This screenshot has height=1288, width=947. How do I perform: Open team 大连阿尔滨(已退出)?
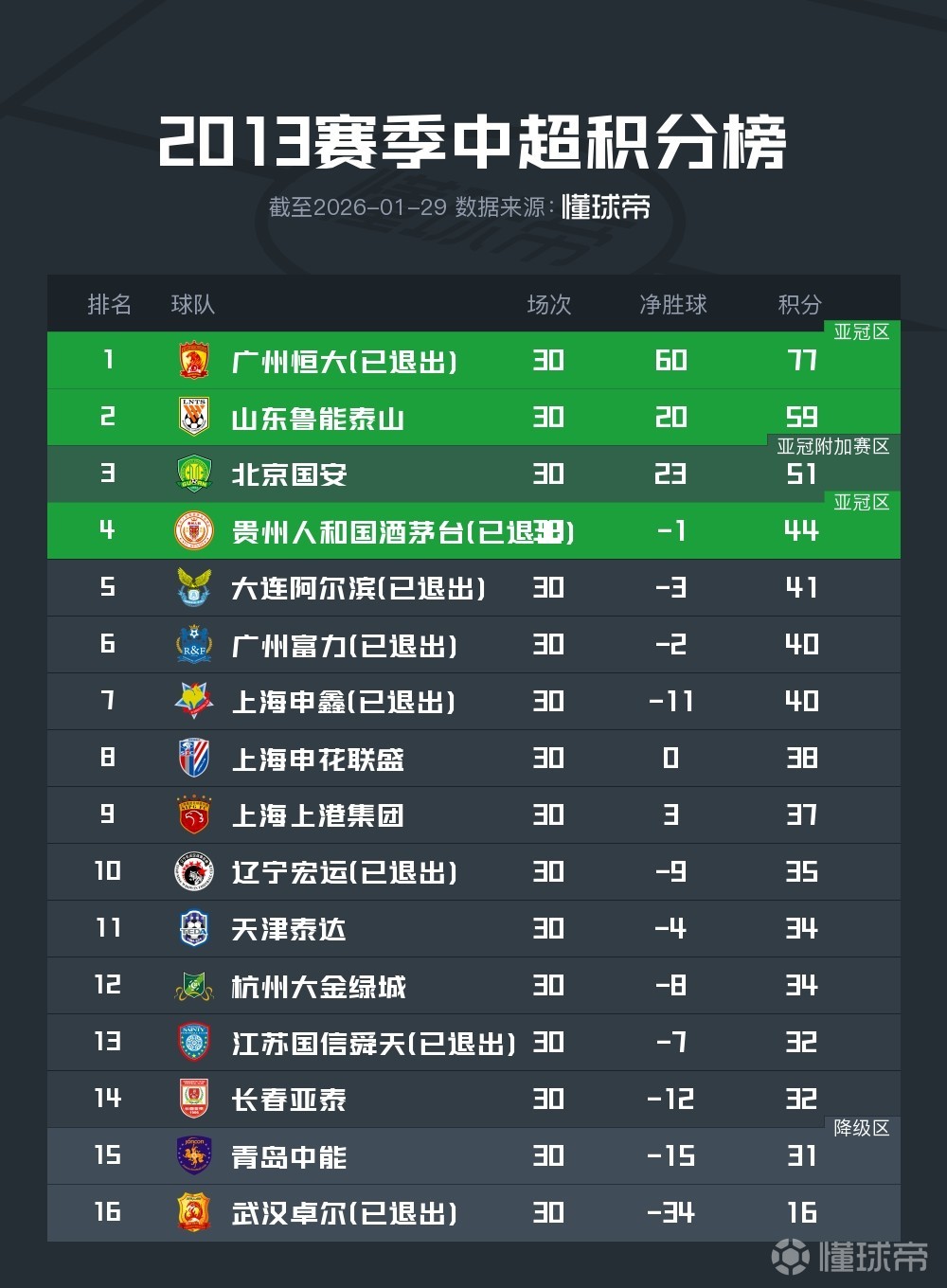(x=358, y=588)
